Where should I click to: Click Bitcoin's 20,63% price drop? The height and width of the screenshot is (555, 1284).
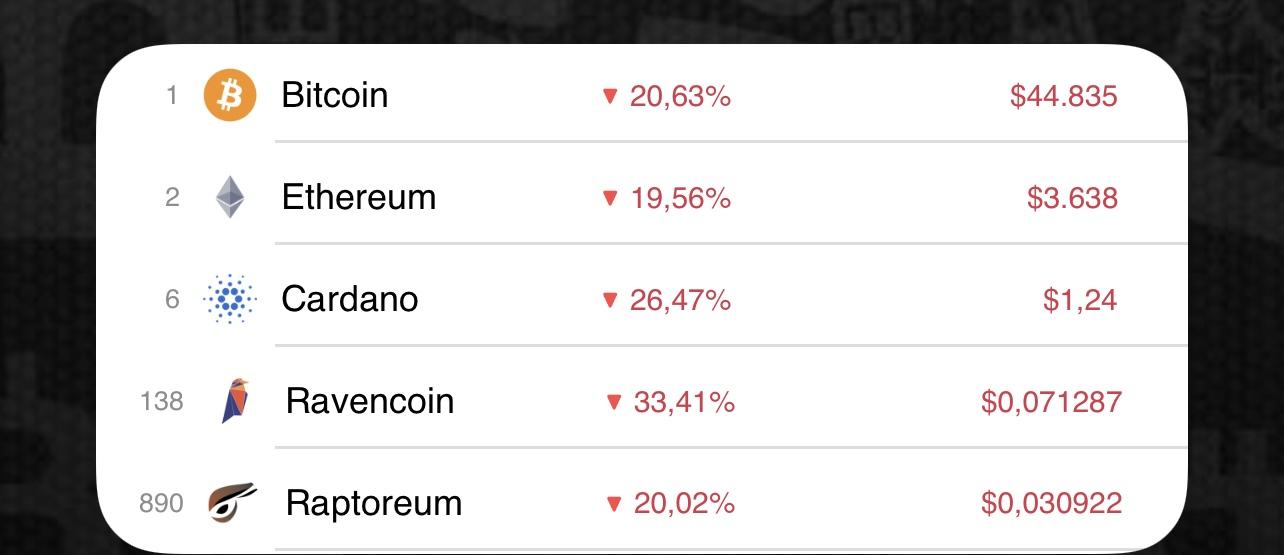(x=667, y=97)
